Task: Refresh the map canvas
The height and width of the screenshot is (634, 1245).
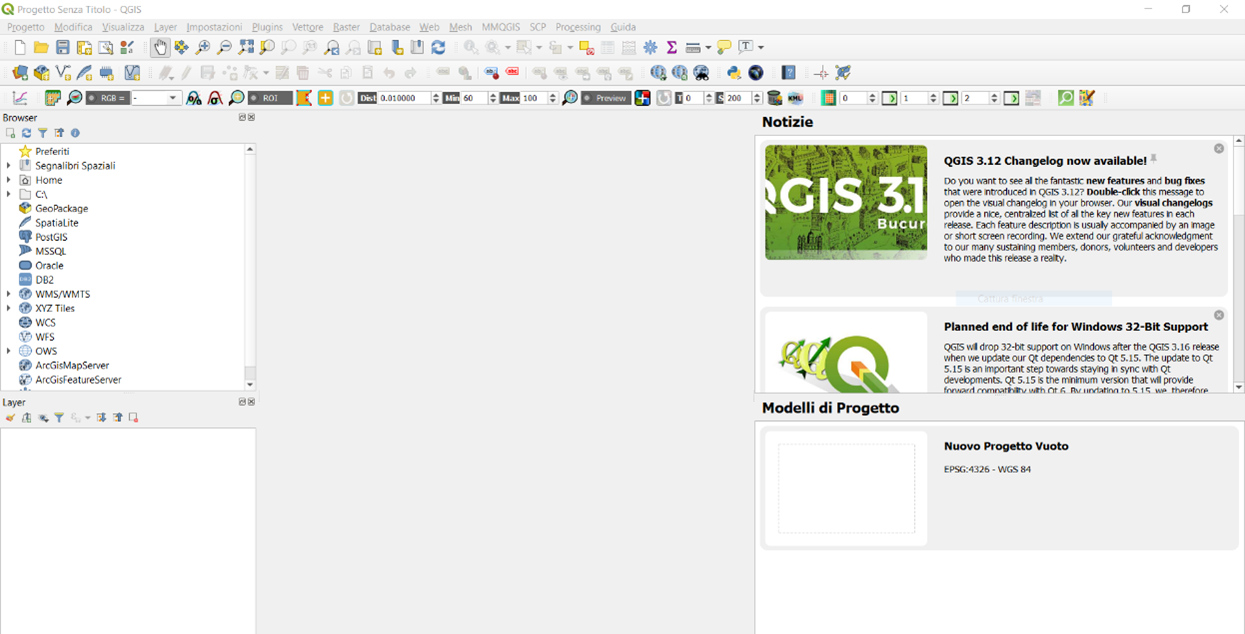Action: point(438,47)
